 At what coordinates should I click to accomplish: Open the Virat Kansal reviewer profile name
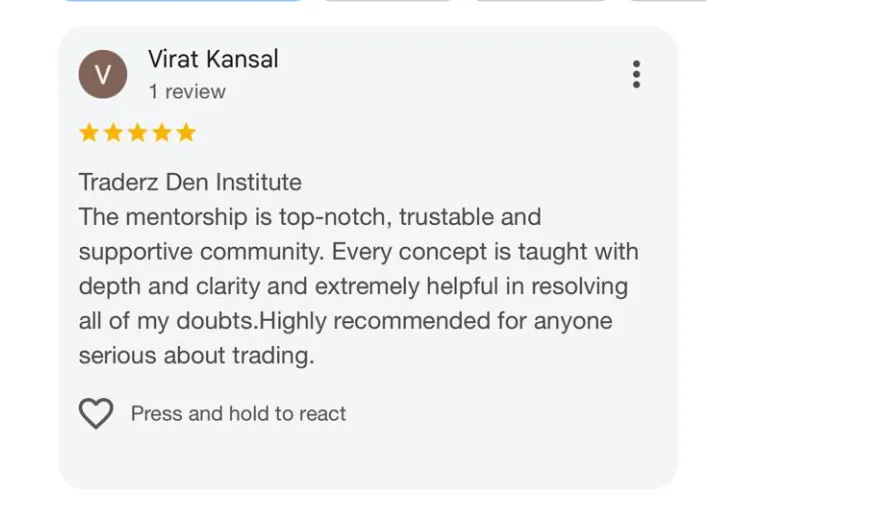click(213, 59)
